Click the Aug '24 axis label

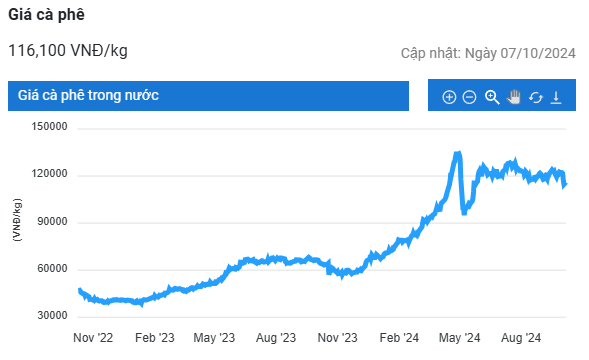[521, 338]
